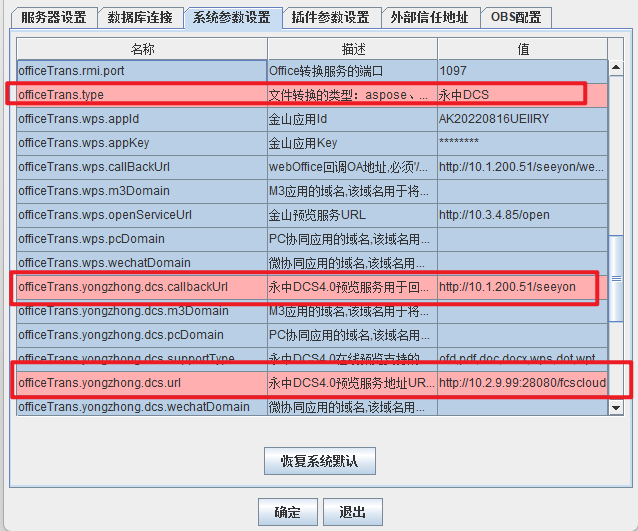Open the 插件参数设置 tab
Viewport: 638px width, 531px height.
pos(332,17)
